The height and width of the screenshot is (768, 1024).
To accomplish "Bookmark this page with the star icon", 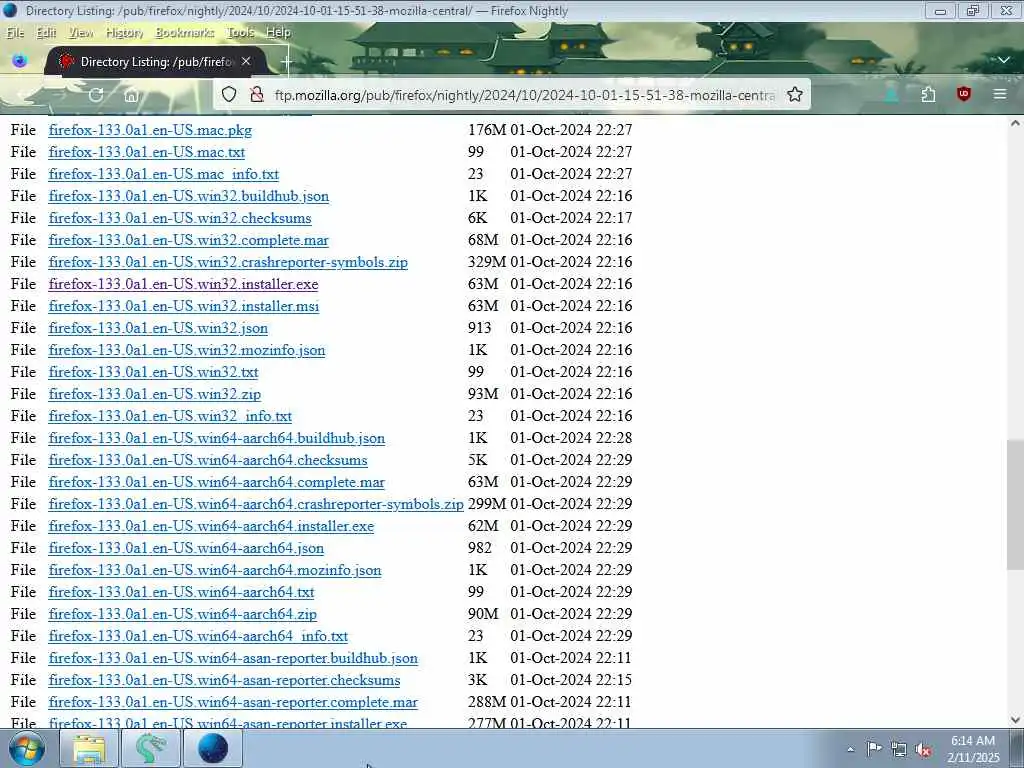I will tap(795, 95).
